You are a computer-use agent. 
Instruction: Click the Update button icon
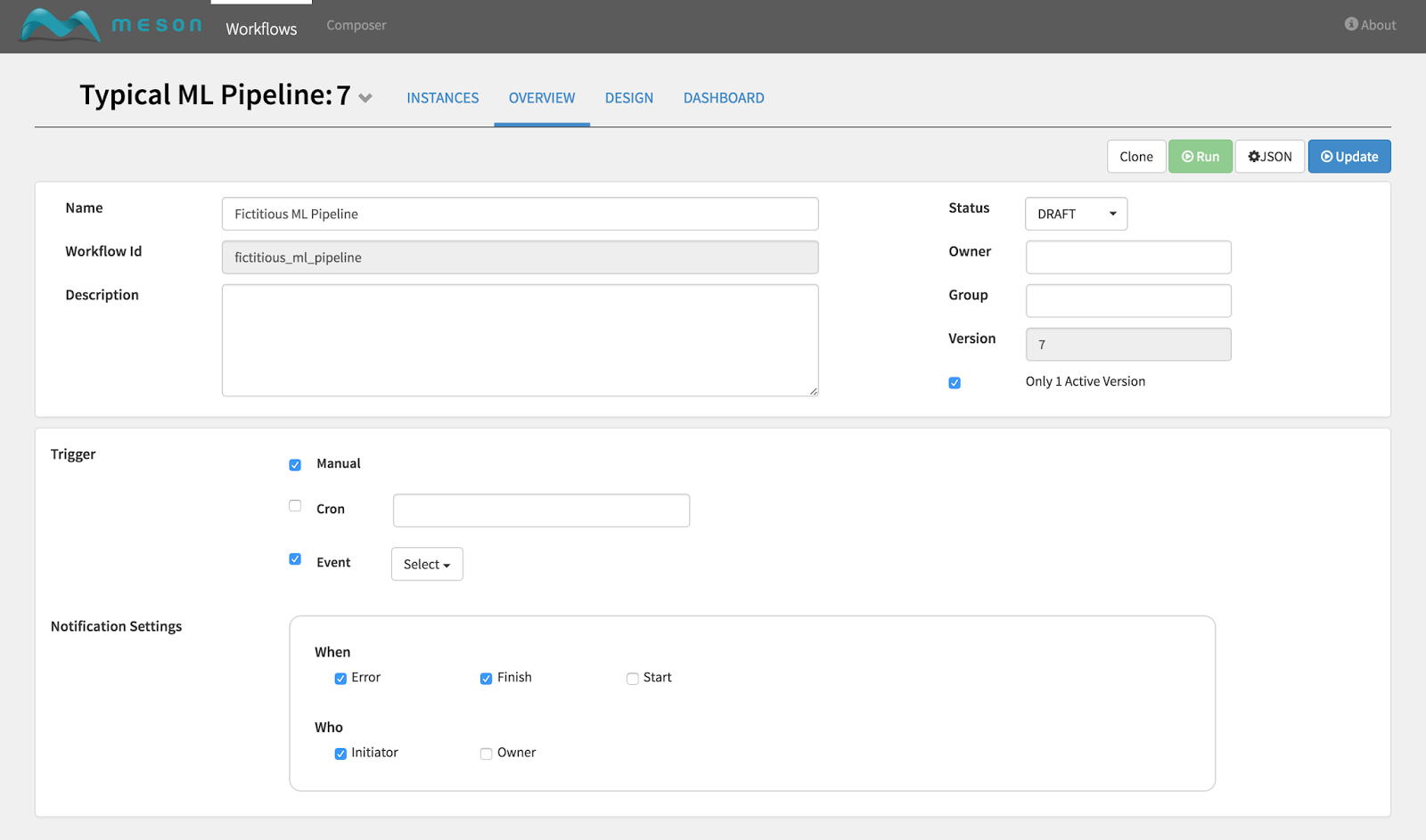pos(1327,157)
